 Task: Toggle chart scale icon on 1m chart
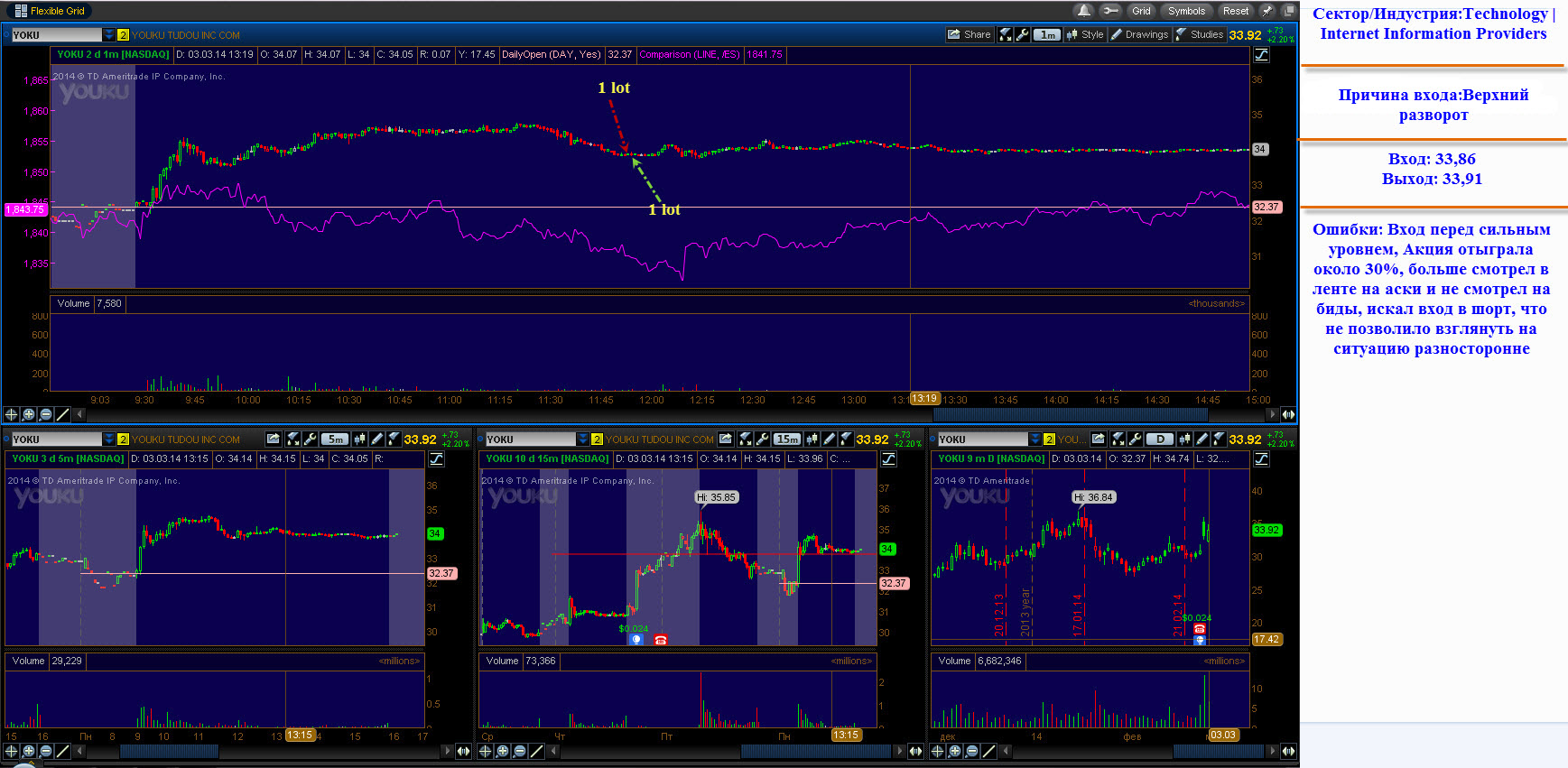point(1261,54)
